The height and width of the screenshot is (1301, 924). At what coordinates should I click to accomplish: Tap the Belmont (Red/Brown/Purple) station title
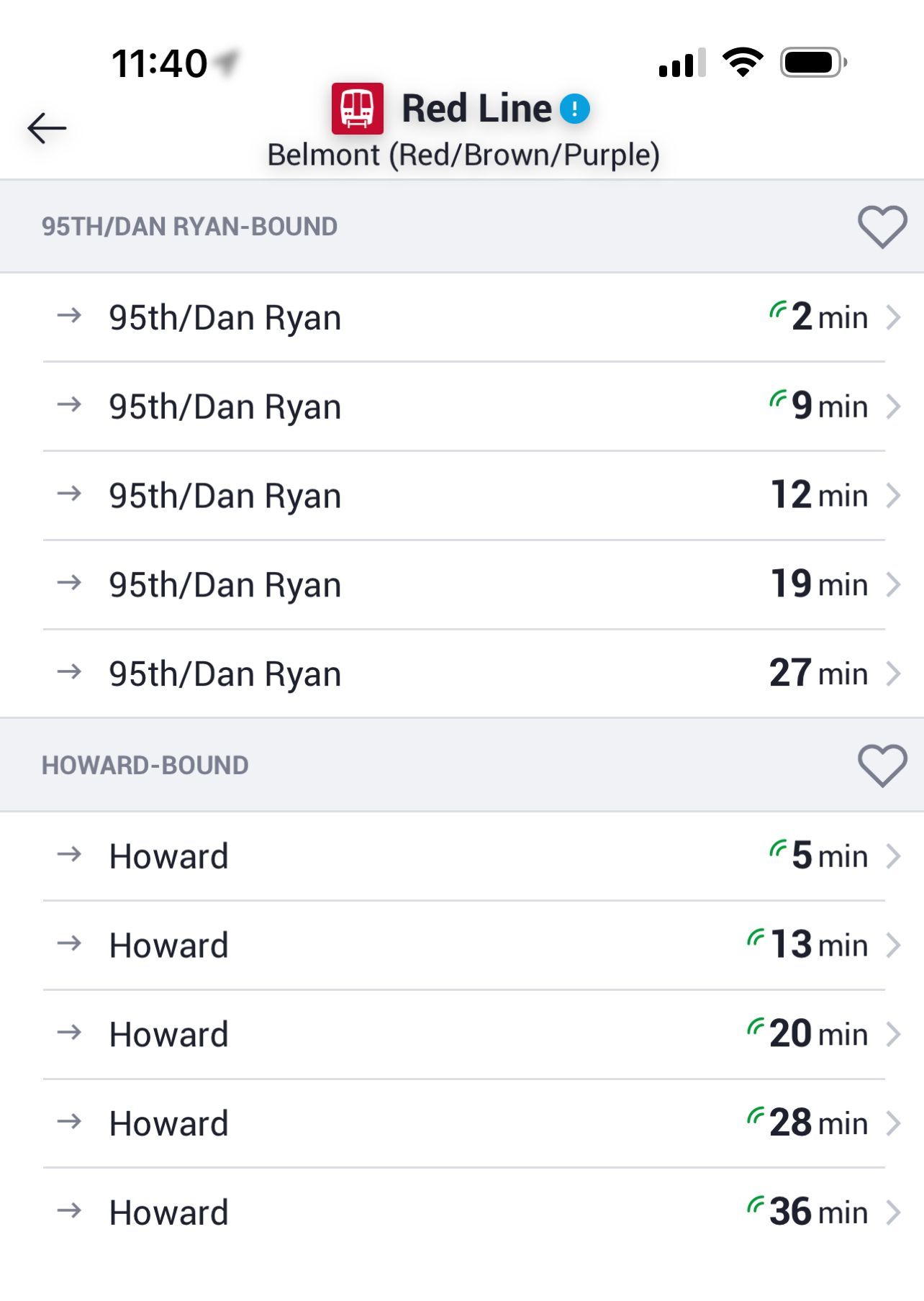click(x=463, y=155)
